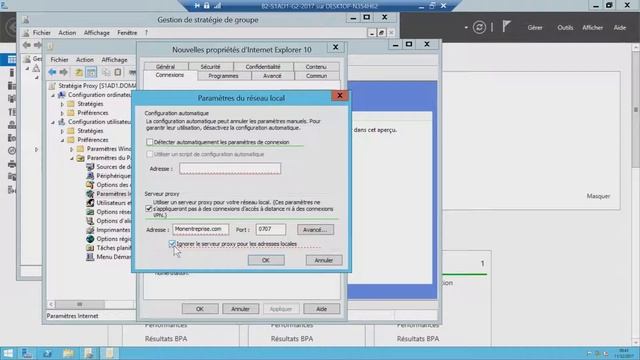
Task: Select the 'Tâches planifiées' icon in the tree
Action: (x=90, y=248)
